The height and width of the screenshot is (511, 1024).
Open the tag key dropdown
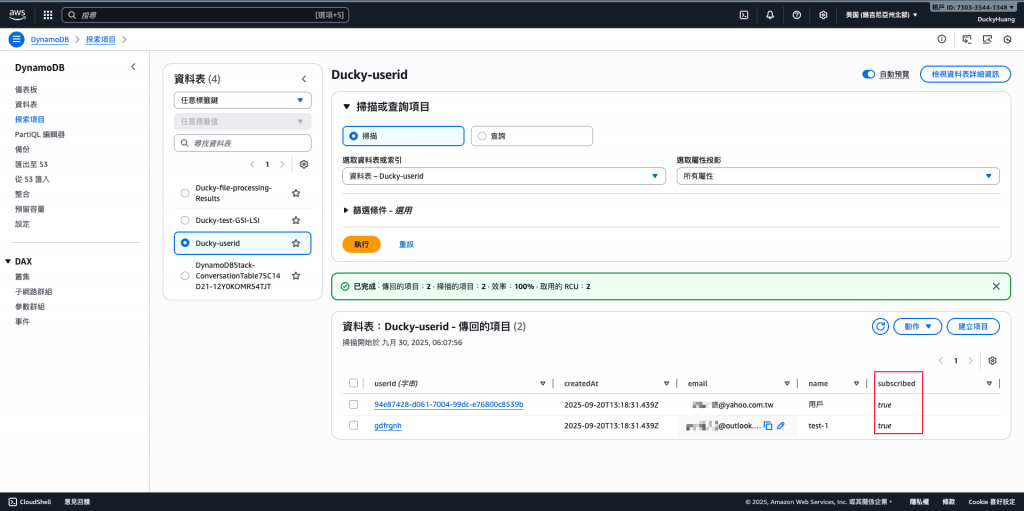[242, 101]
